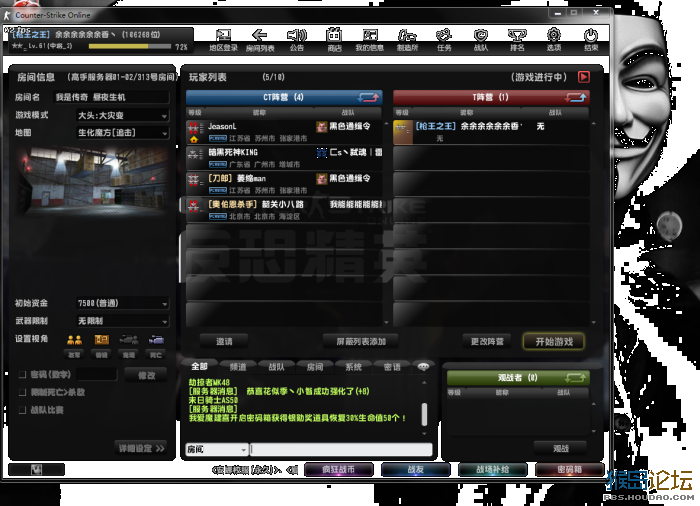This screenshot has width=700, height=506.
Task: Click the 生化魔方 map preview thumbnail
Action: click(x=93, y=180)
